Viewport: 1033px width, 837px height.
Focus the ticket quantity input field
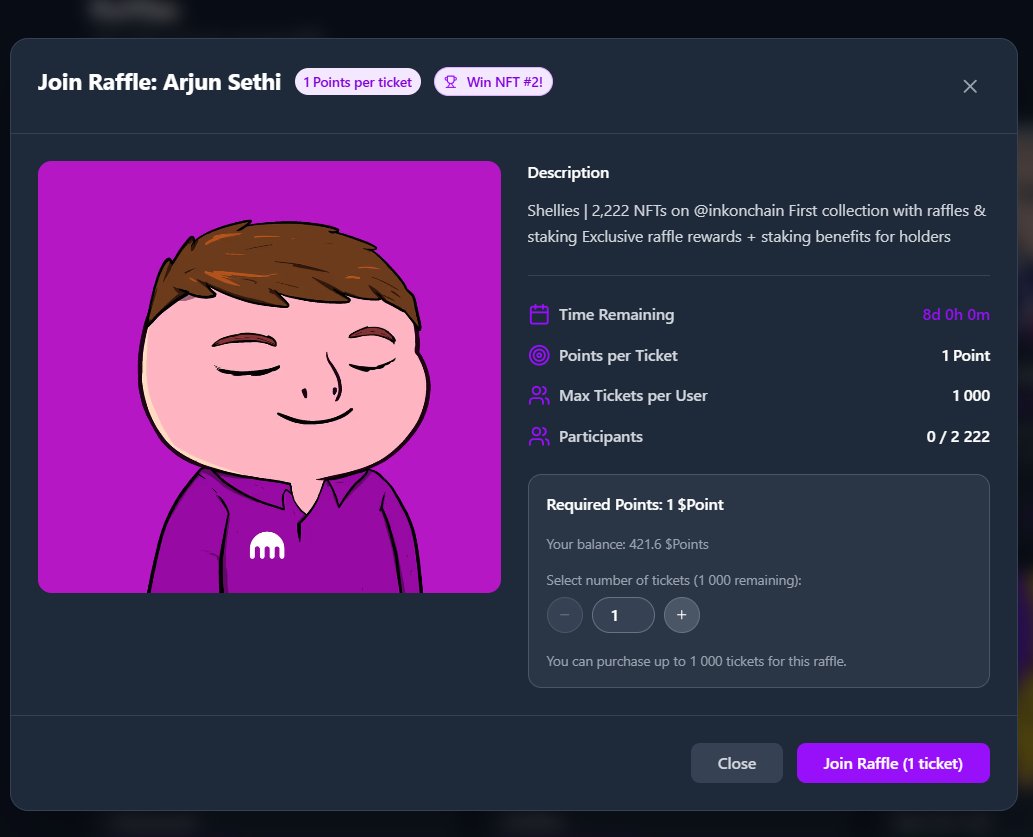tap(623, 615)
